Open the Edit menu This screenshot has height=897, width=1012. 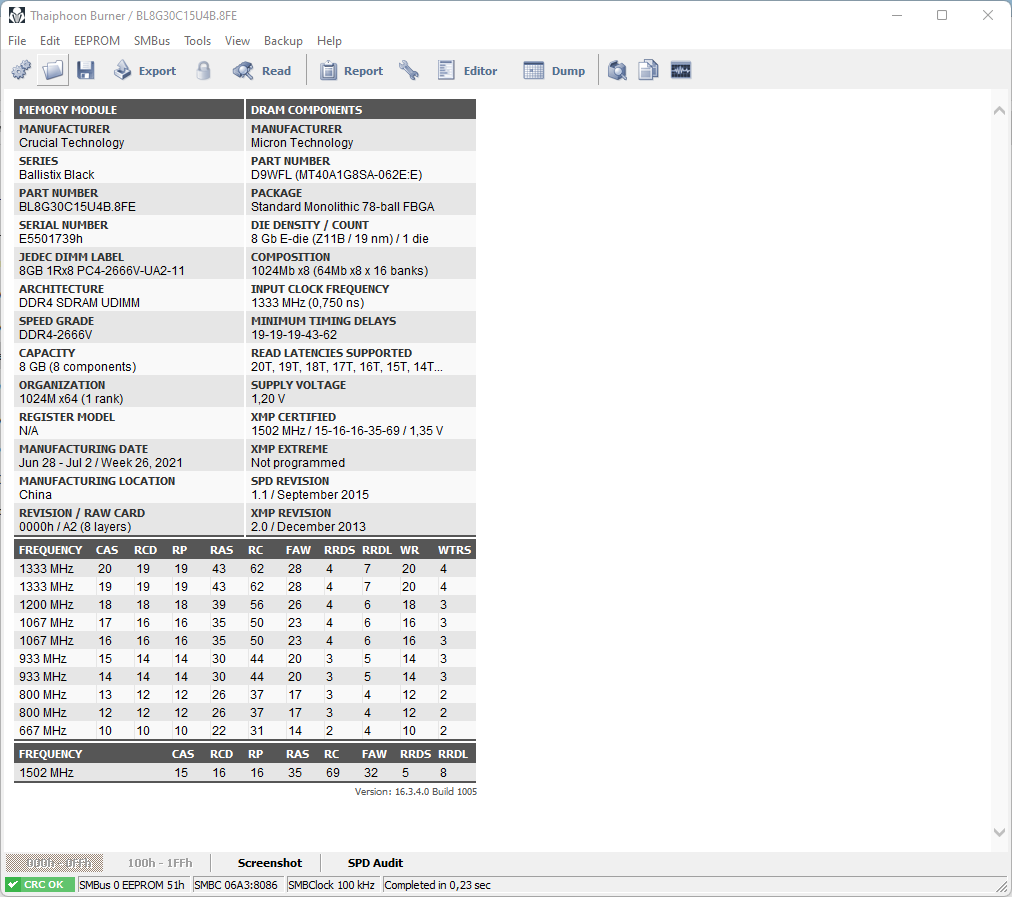(x=50, y=41)
